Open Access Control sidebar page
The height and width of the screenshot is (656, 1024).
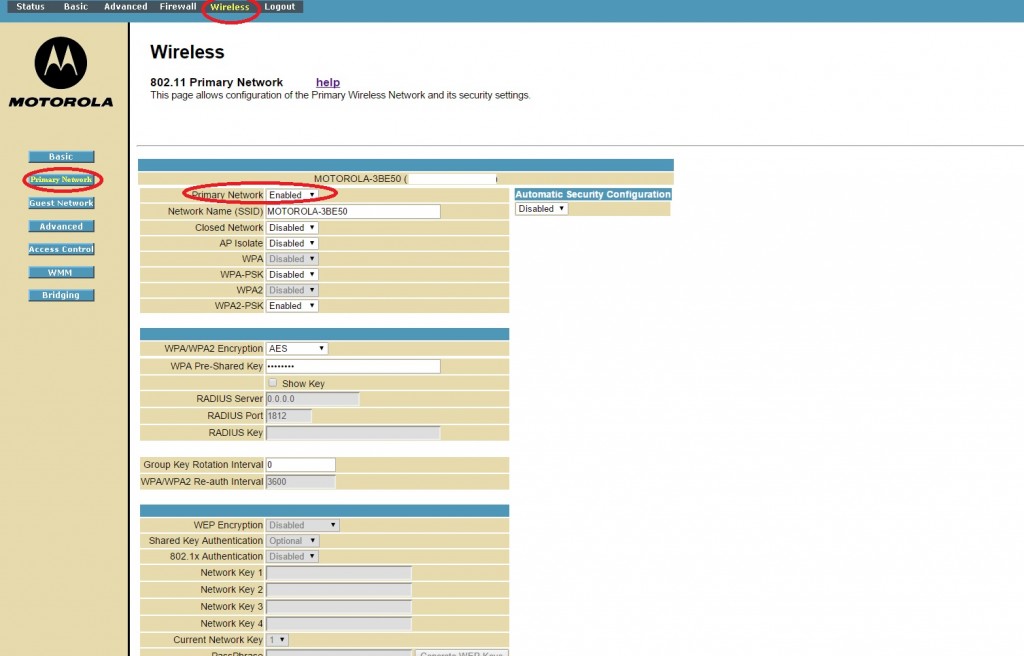pos(61,249)
